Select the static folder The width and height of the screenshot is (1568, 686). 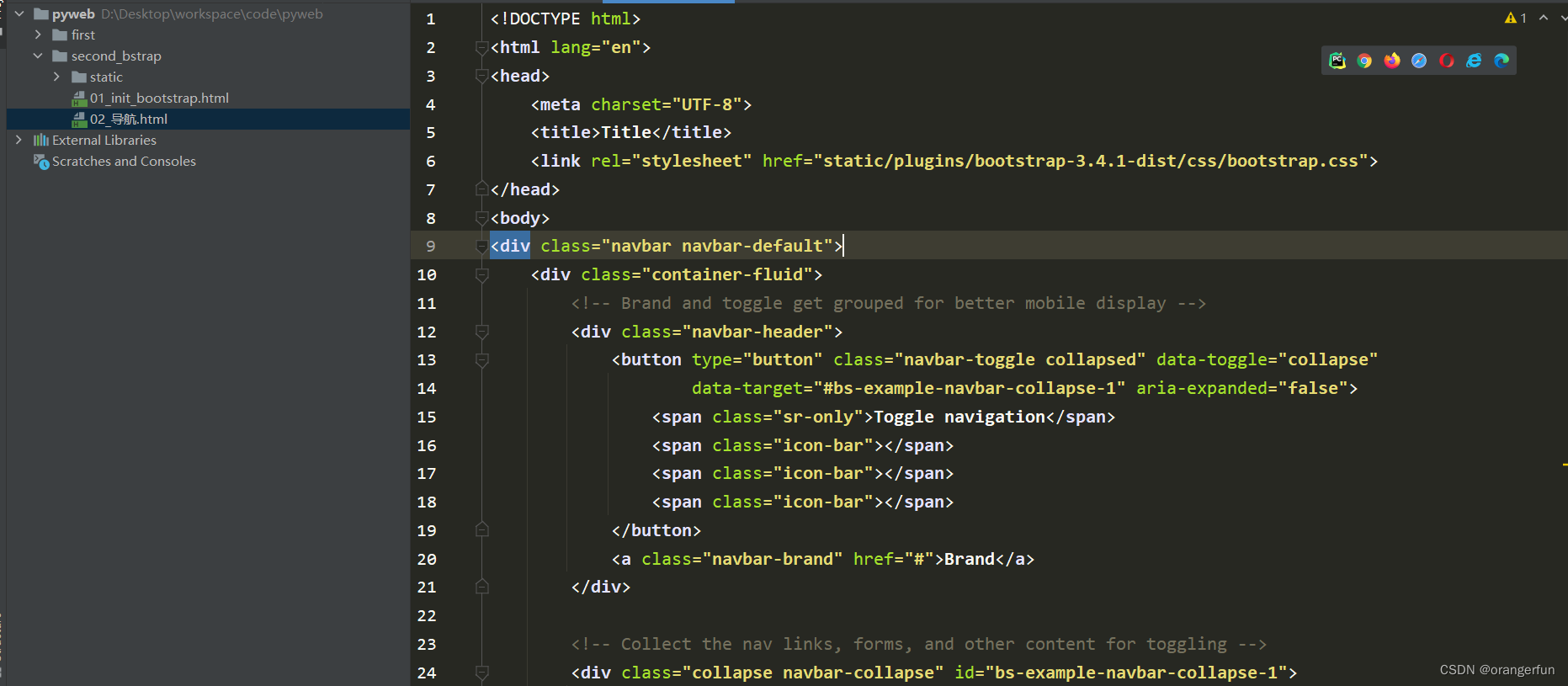[106, 77]
